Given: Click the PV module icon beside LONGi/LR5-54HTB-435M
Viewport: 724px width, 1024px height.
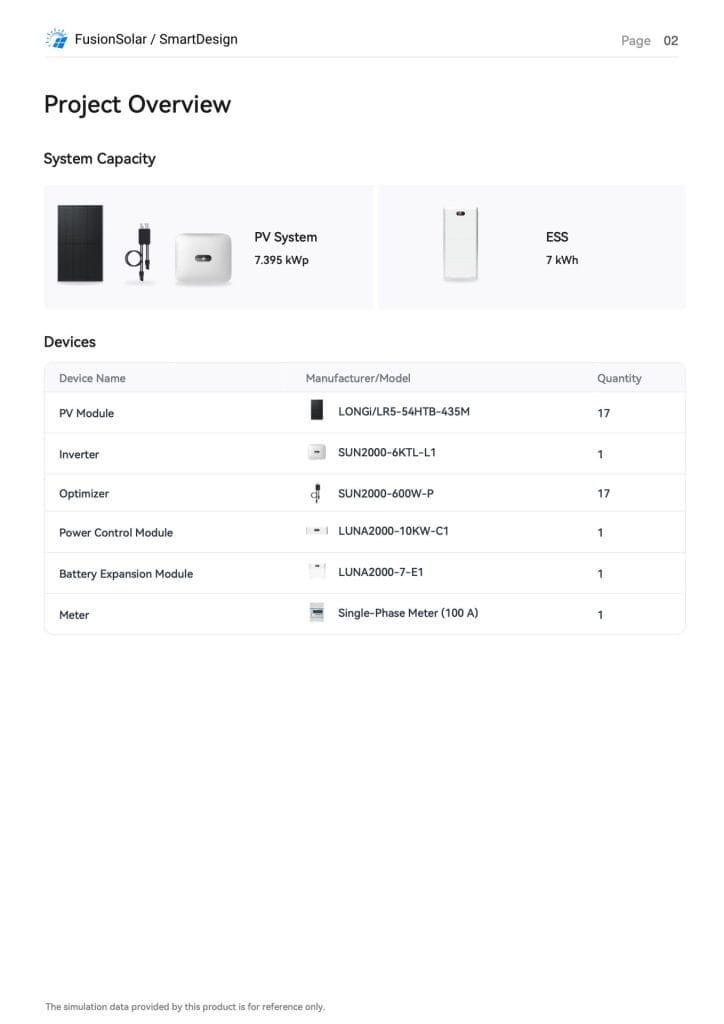Looking at the screenshot, I should click(317, 410).
